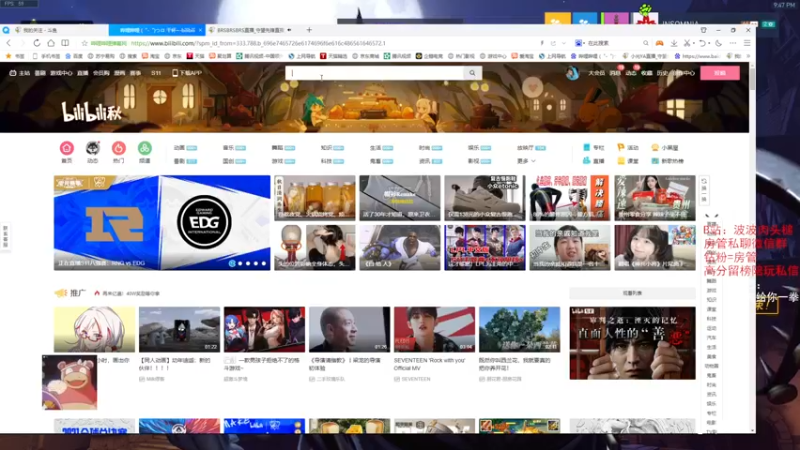Open the browser downloads arrow icon
The width and height of the screenshot is (800, 450).
tap(674, 43)
